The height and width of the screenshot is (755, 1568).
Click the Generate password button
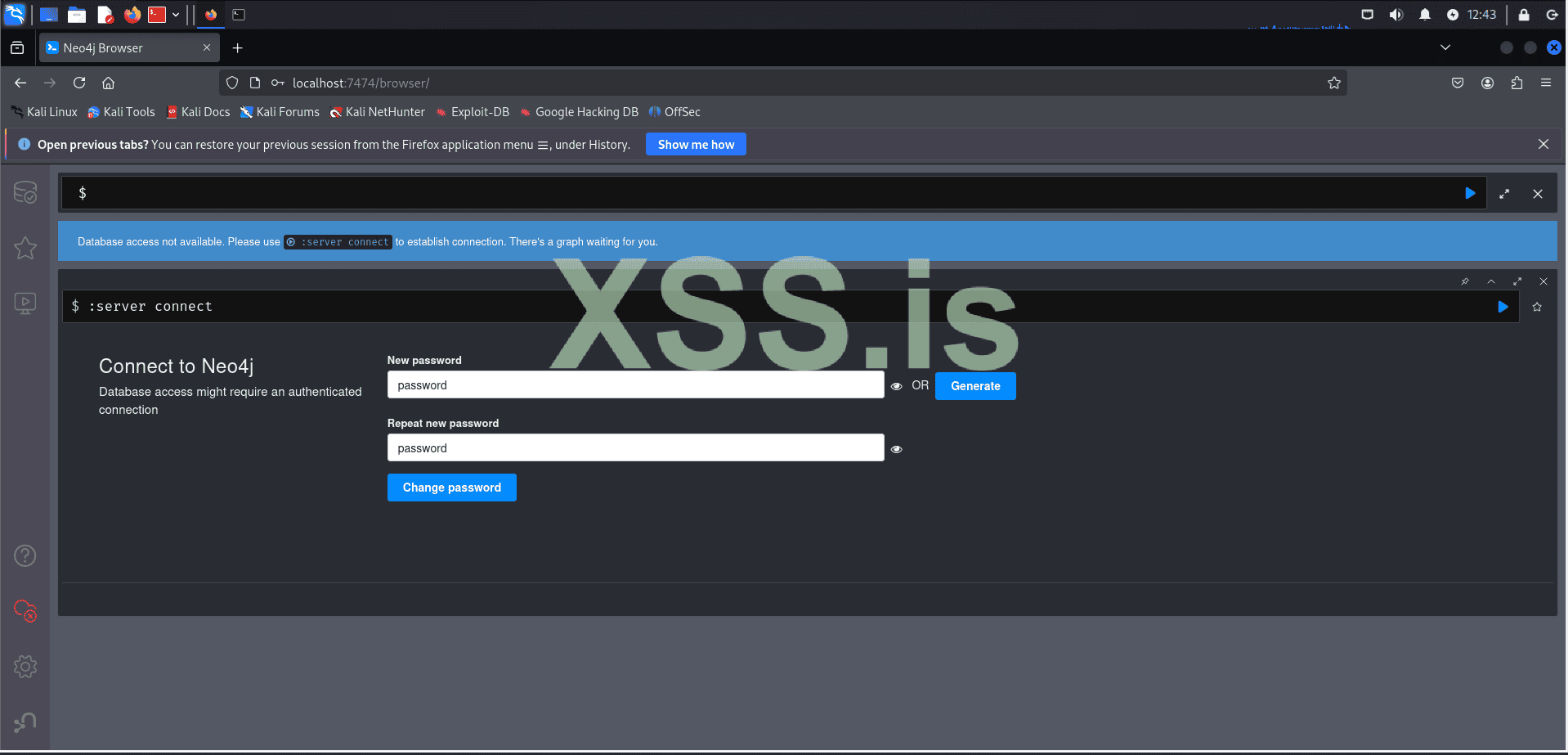click(x=975, y=386)
